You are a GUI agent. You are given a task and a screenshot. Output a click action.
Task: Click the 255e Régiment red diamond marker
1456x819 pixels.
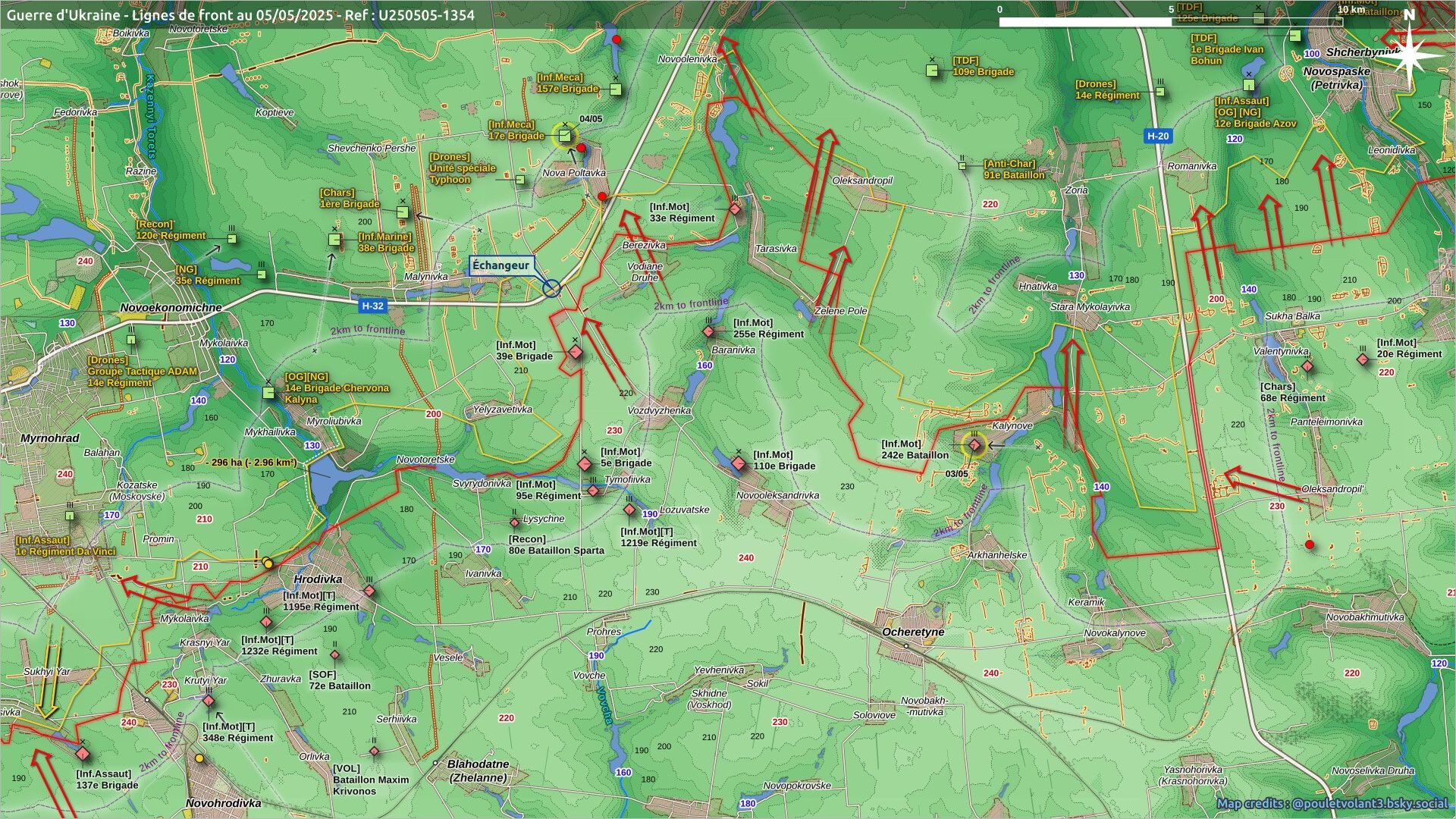pos(708,331)
